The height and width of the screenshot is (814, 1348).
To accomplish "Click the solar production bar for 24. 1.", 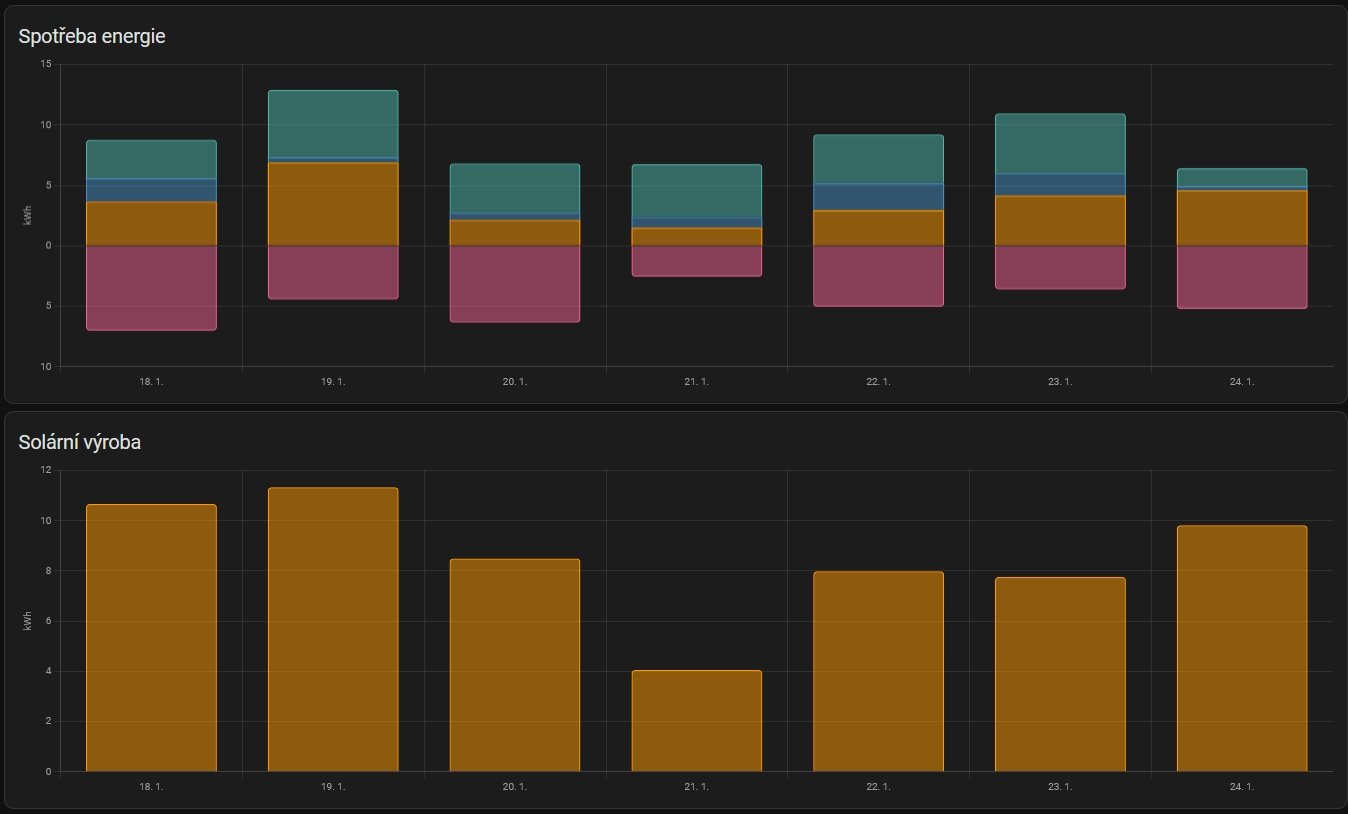I will [1242, 648].
